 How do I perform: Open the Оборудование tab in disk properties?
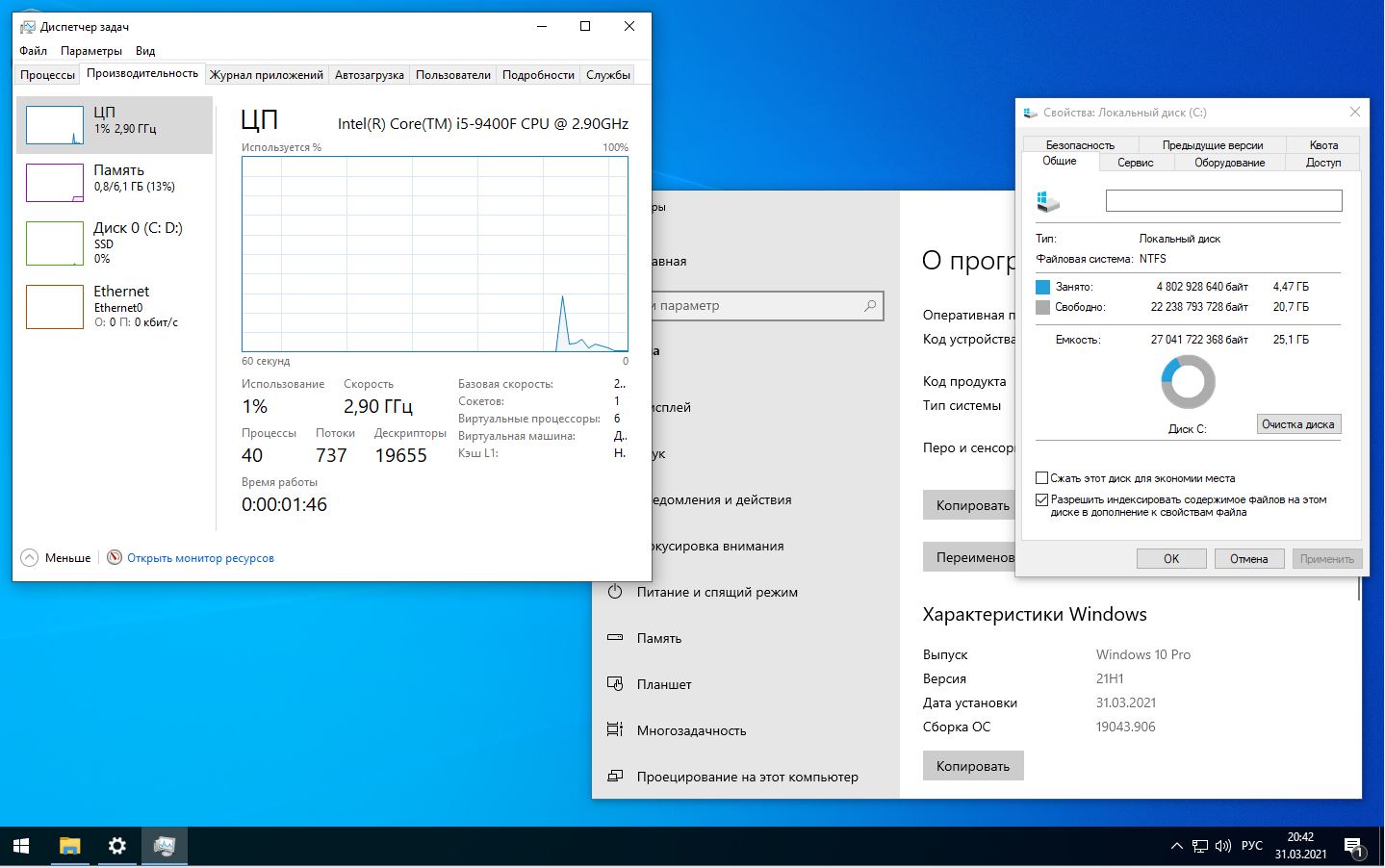point(1230,163)
